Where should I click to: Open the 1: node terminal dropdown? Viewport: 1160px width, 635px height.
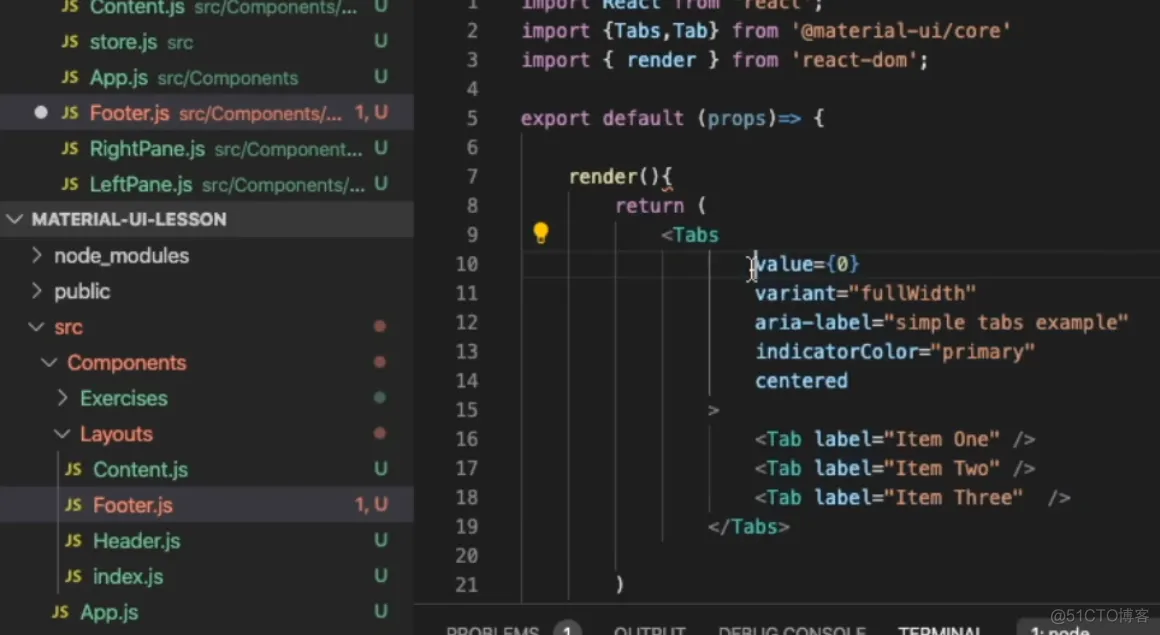[1058, 630]
